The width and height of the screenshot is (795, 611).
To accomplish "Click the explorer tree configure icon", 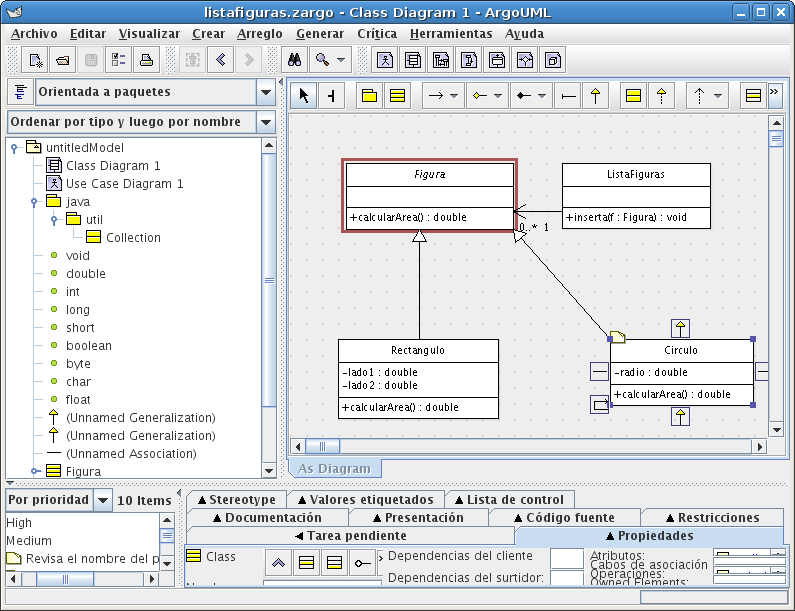I will 20,92.
